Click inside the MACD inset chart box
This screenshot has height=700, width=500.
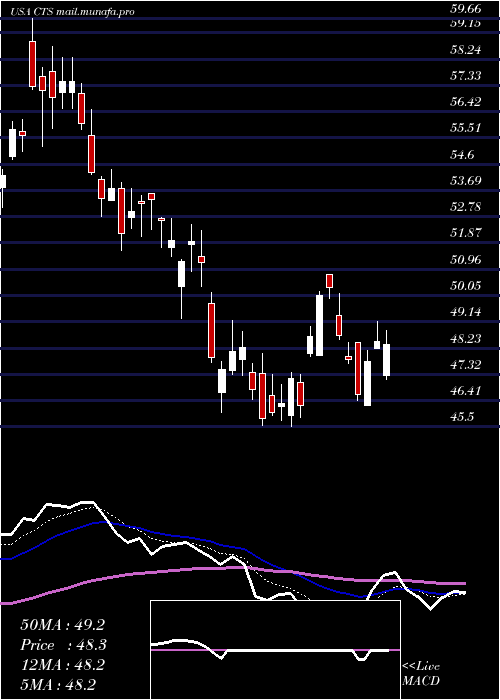coord(275,650)
